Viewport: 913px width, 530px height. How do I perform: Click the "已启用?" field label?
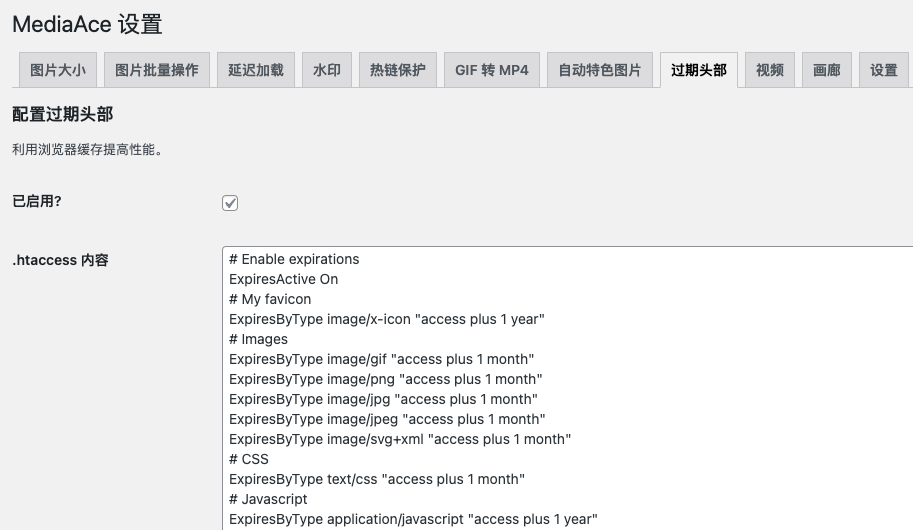(37, 202)
